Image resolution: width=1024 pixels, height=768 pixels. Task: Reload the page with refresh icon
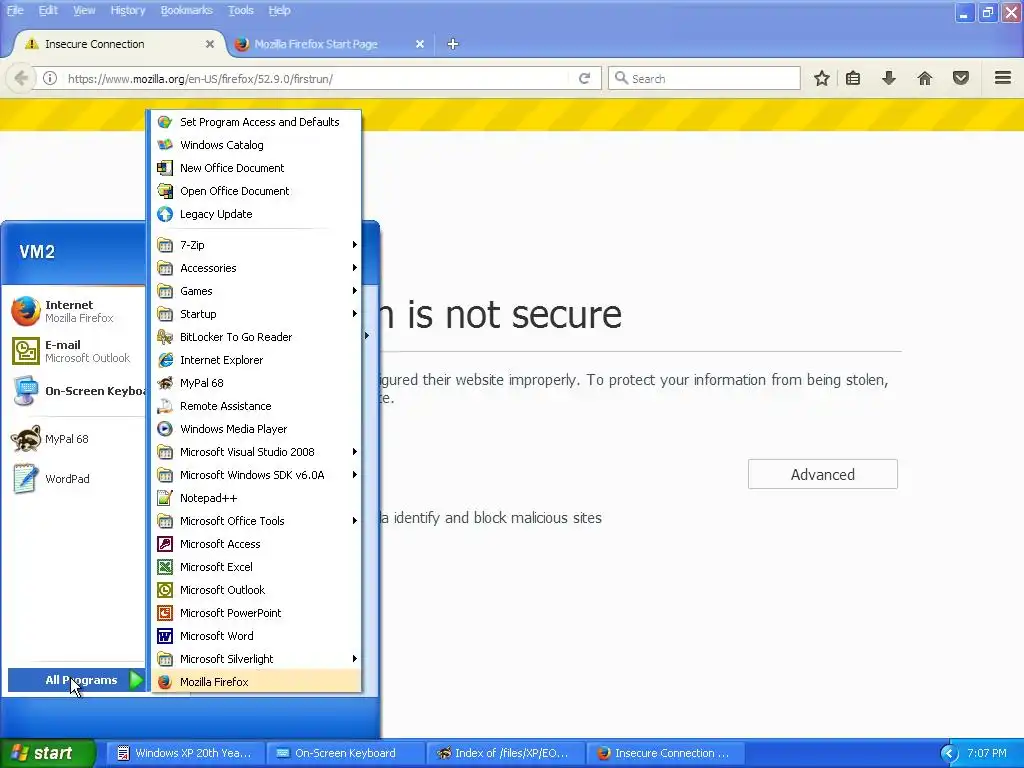(584, 78)
